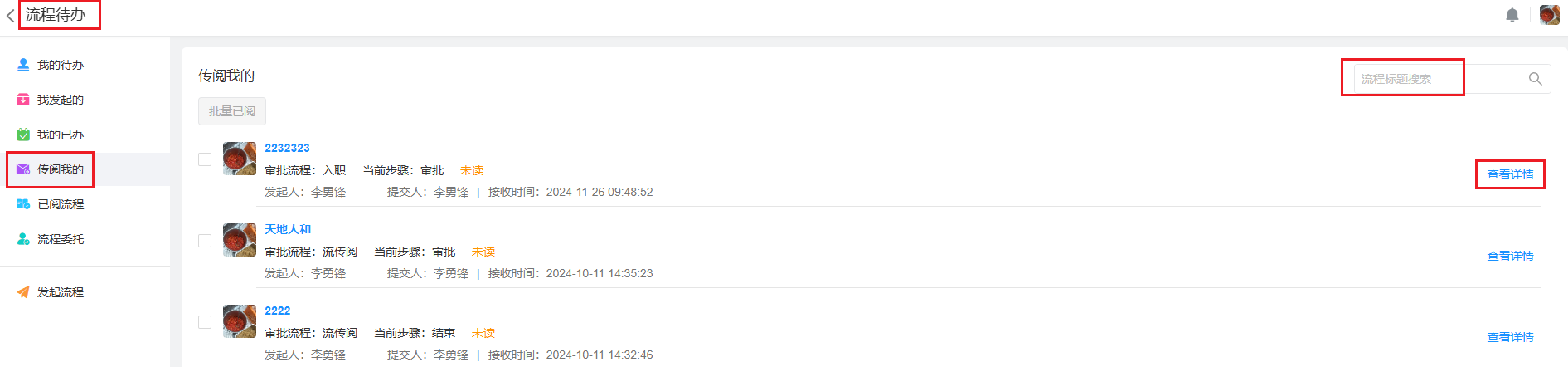Click the 我的待办 person icon

[x=23, y=65]
